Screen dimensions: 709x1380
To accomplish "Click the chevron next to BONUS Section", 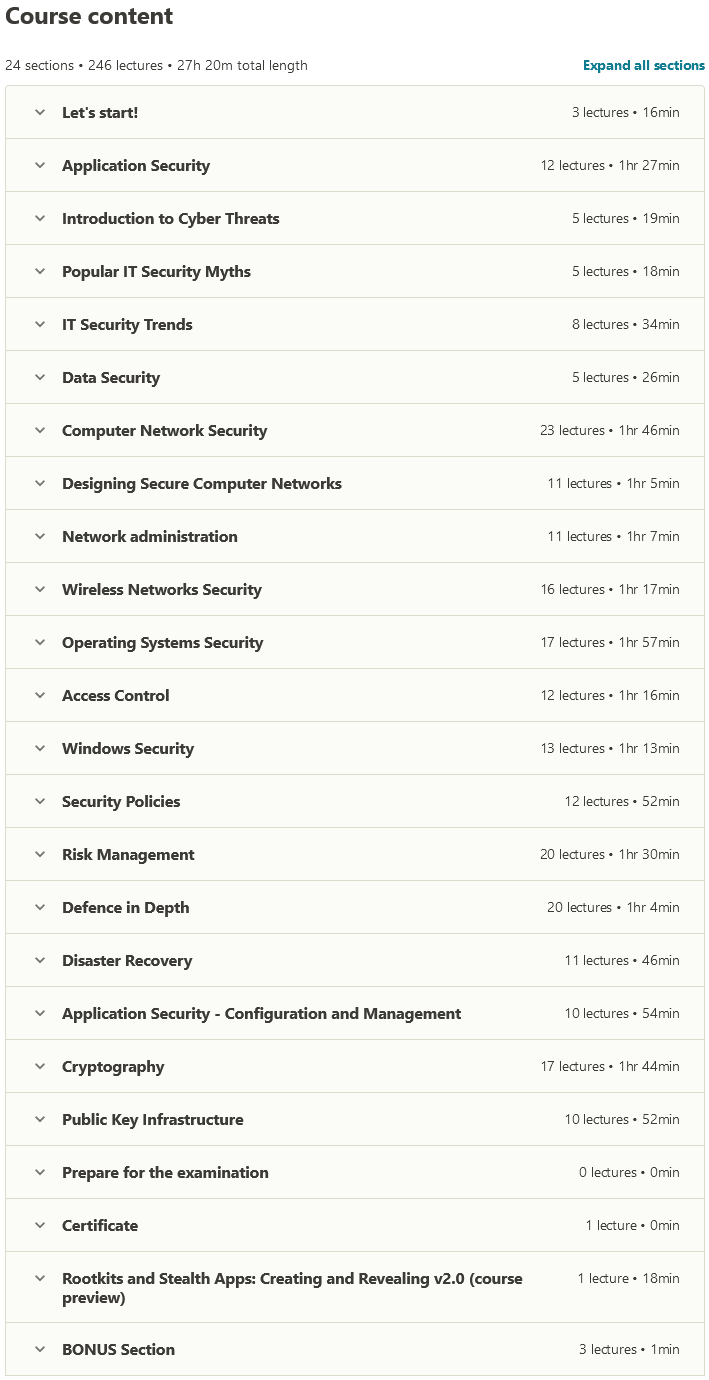I will pyautogui.click(x=40, y=1349).
